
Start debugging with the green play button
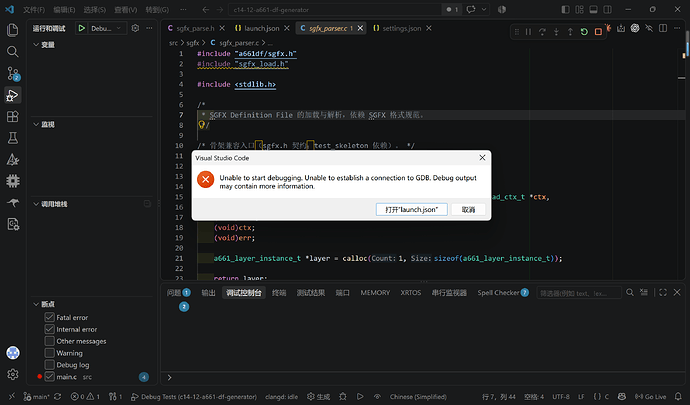pos(81,28)
